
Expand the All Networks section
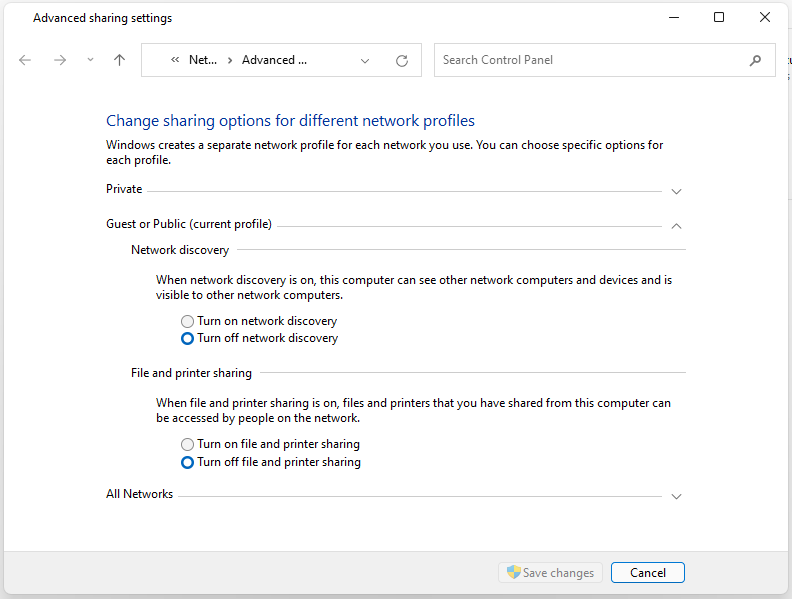(677, 496)
